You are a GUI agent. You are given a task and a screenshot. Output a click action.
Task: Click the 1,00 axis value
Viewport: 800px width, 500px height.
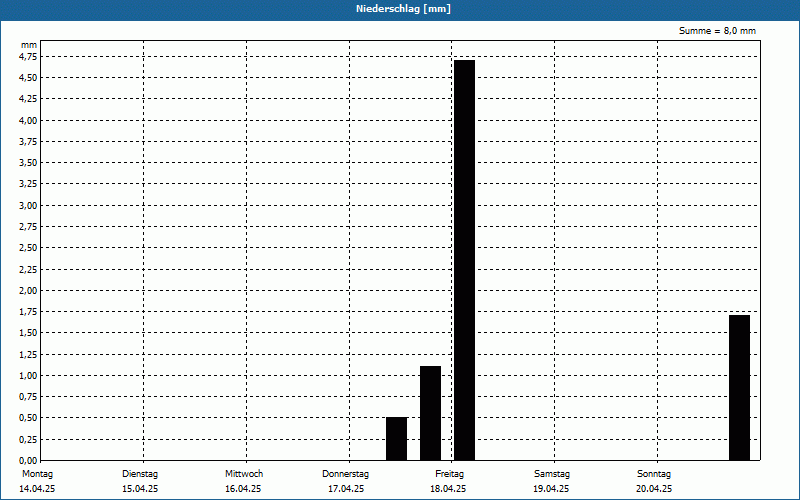28,376
